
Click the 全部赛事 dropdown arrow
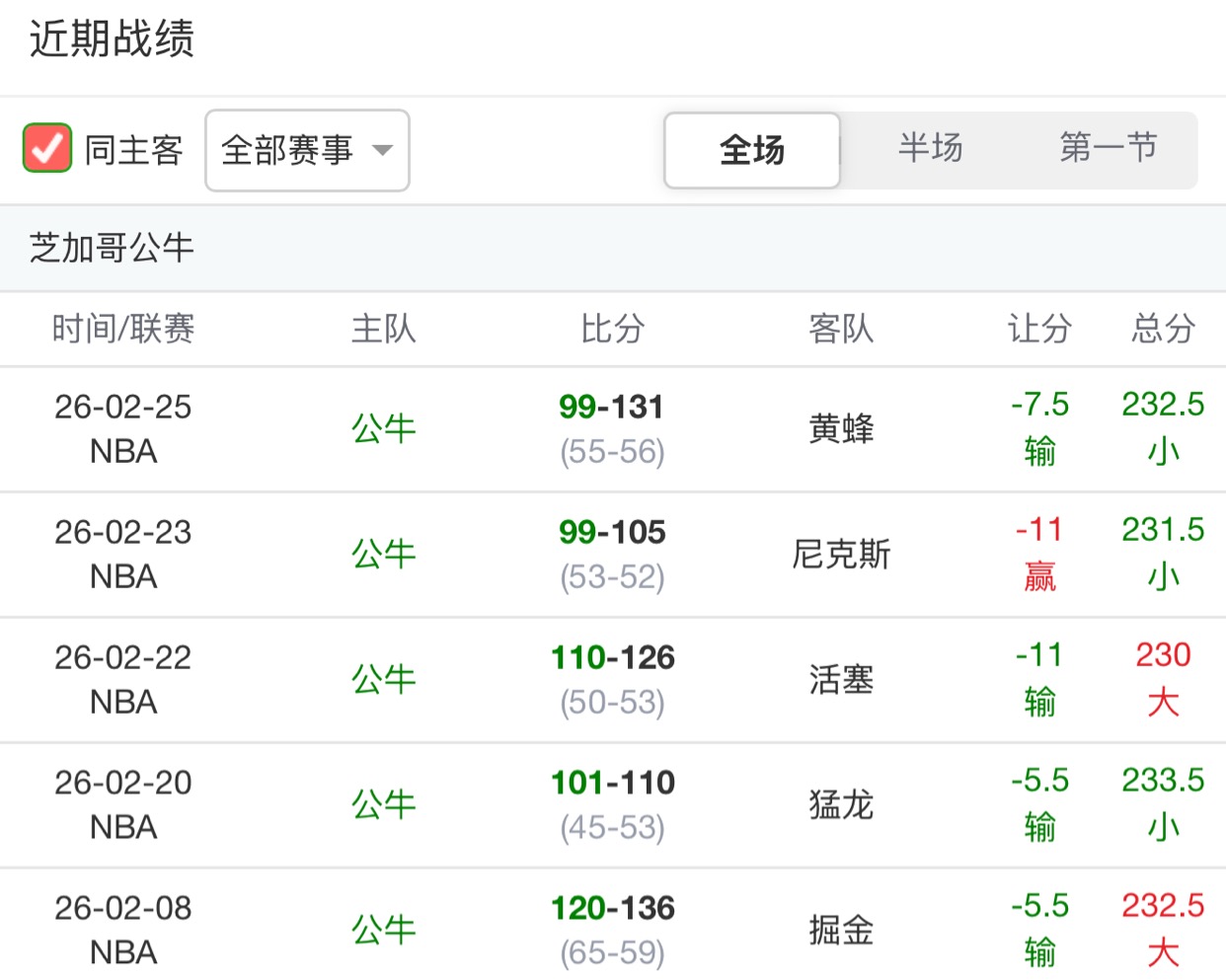pyautogui.click(x=382, y=150)
